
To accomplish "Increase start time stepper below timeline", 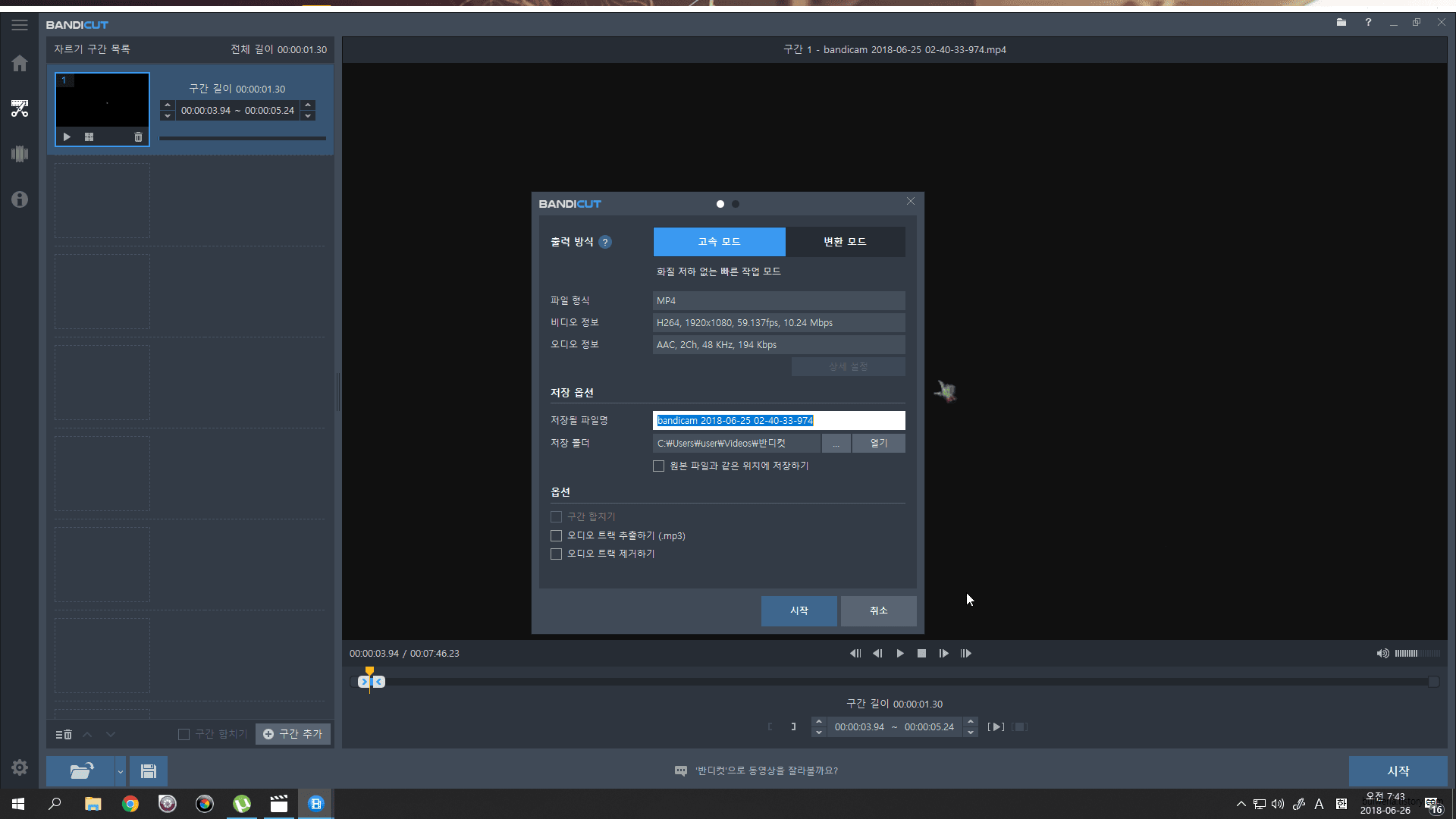I will pyautogui.click(x=818, y=721).
